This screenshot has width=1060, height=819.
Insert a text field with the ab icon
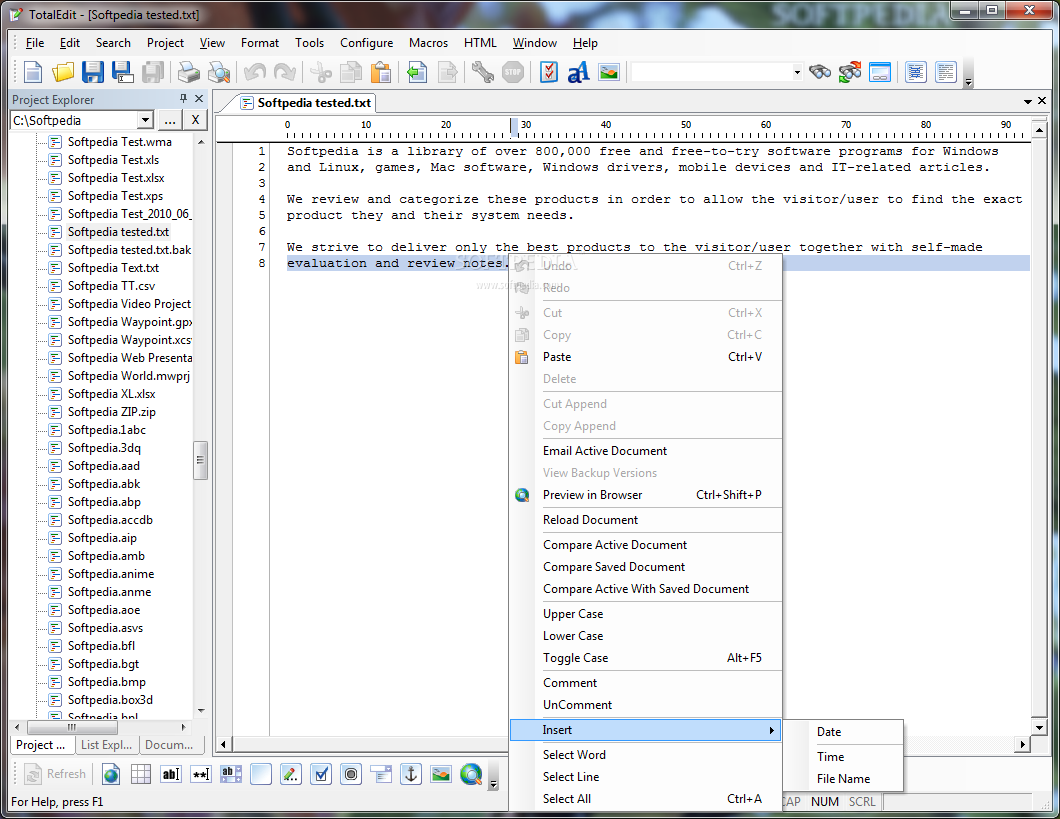tap(171, 774)
